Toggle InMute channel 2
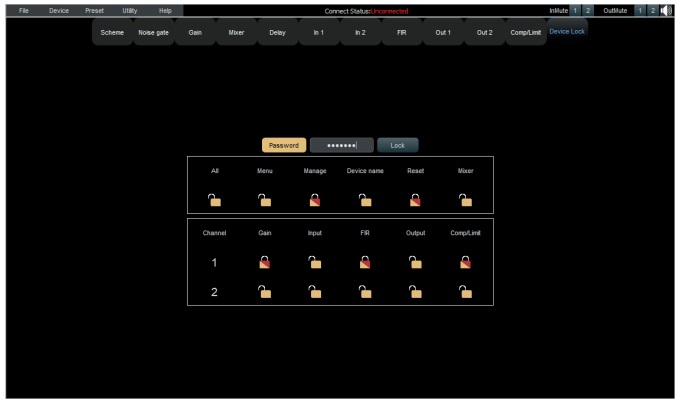 (588, 10)
